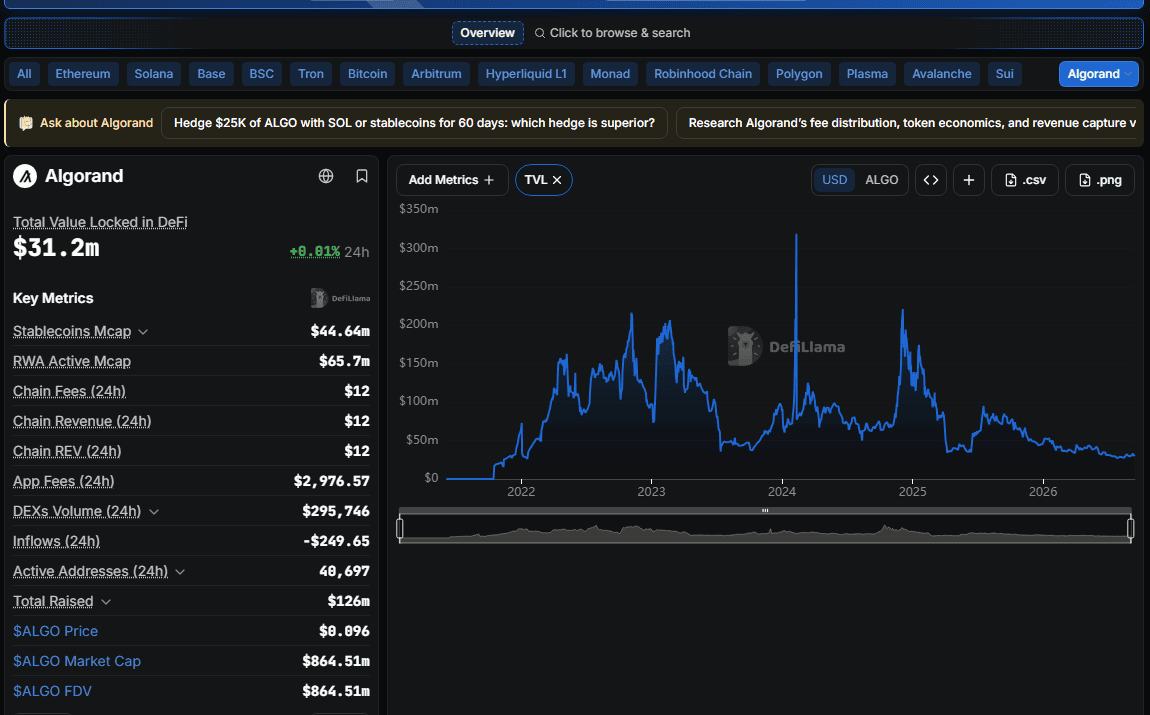Expand the Total Raised row
The width and height of the screenshot is (1150, 715).
[106, 601]
